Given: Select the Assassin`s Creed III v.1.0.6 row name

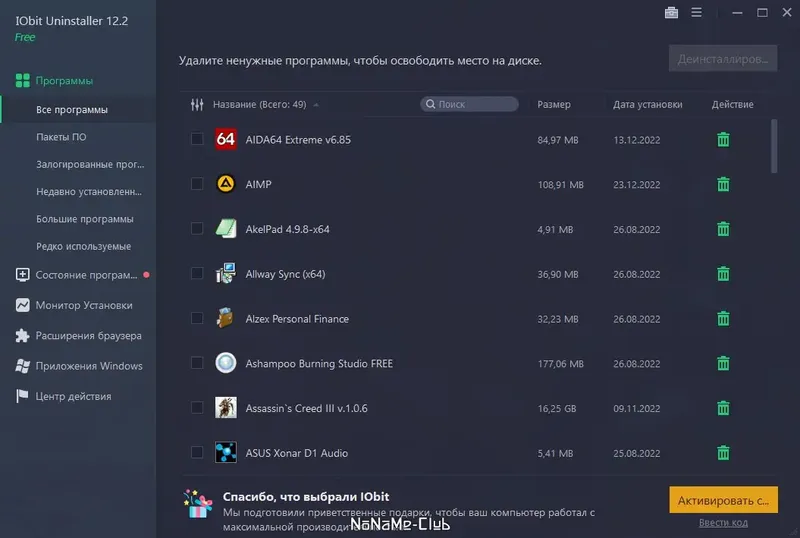Looking at the screenshot, I should coord(306,408).
